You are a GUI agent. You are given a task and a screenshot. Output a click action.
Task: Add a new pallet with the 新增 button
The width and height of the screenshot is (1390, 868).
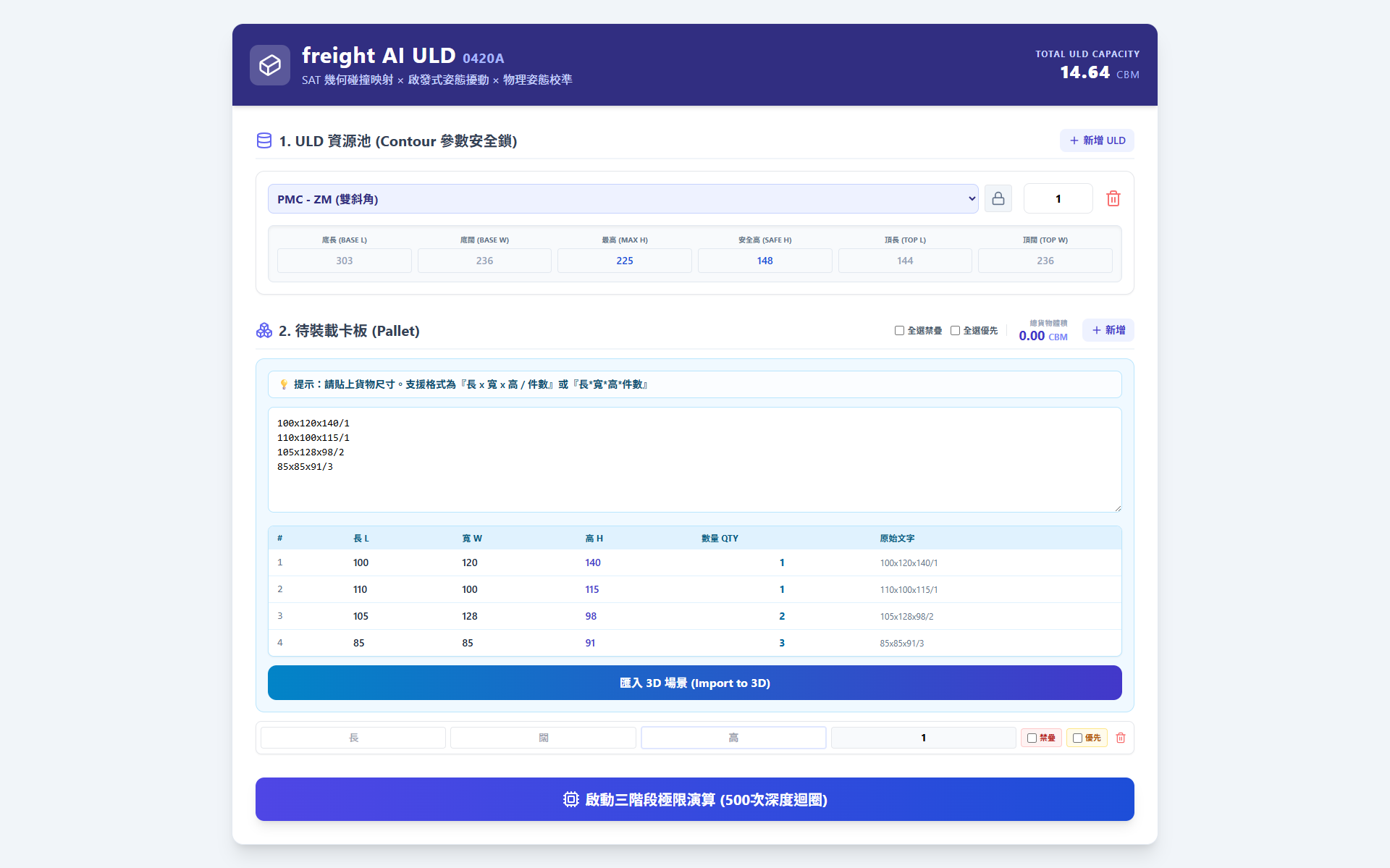pos(1108,330)
